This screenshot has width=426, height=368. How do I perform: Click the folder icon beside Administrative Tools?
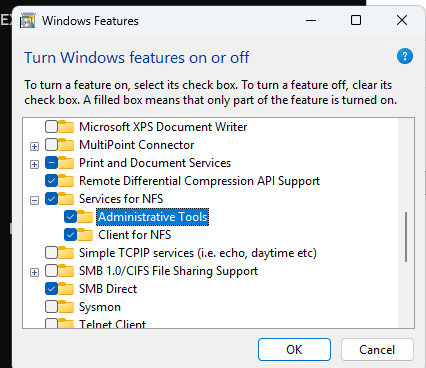85,217
